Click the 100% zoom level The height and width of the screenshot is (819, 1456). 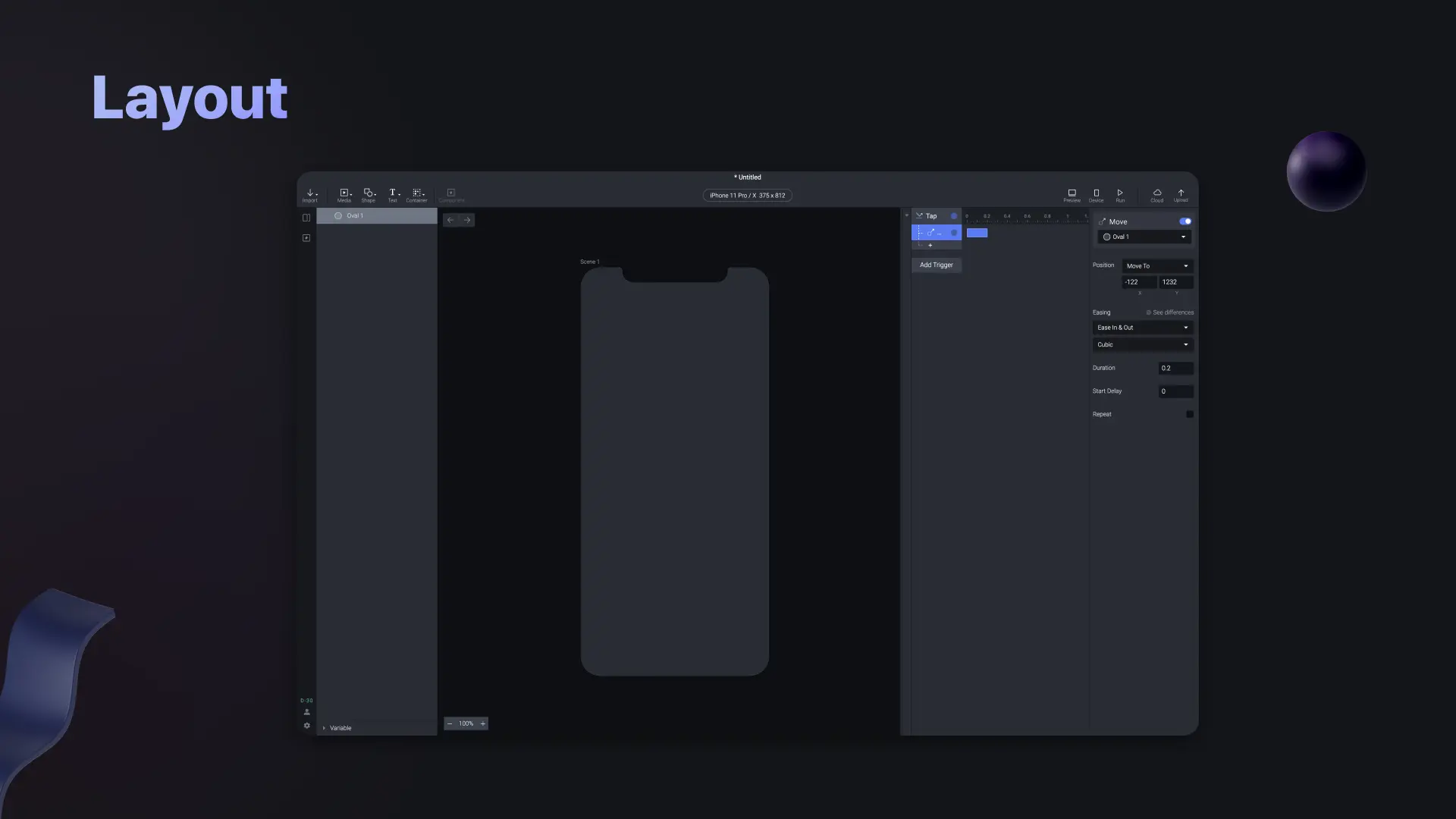466,723
